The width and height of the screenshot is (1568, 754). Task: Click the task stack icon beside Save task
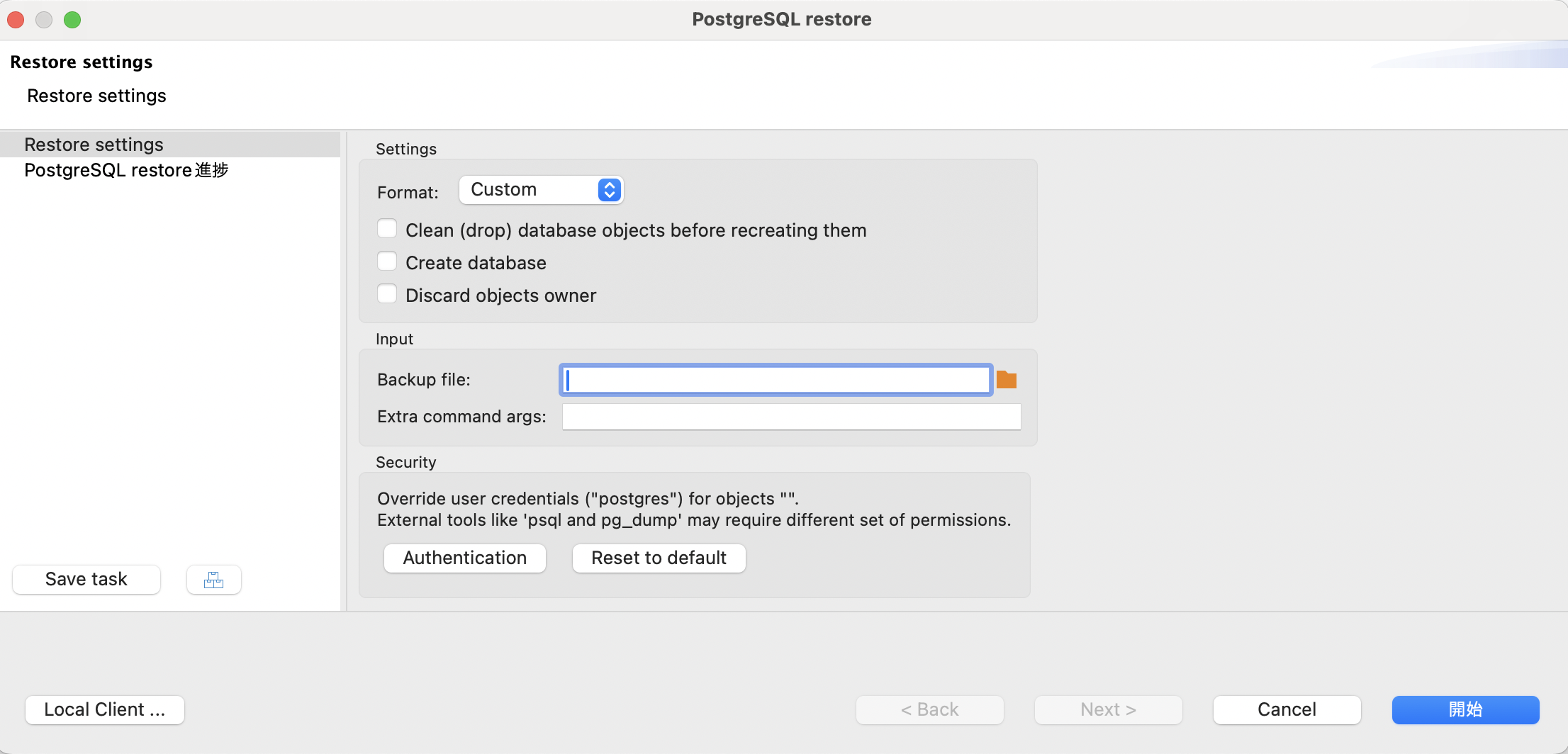tap(213, 580)
